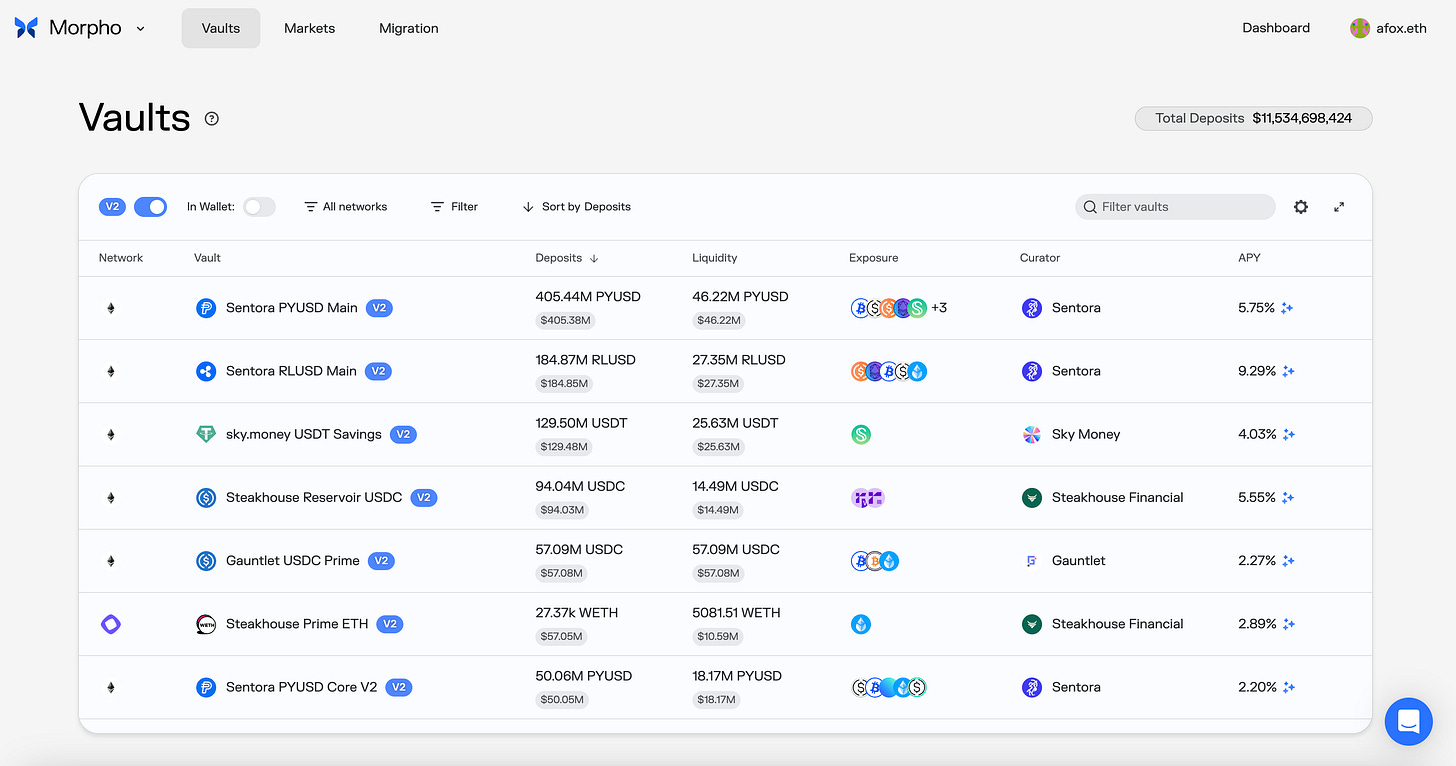Enable the In Wallet toggle
The height and width of the screenshot is (766, 1456).
click(259, 206)
